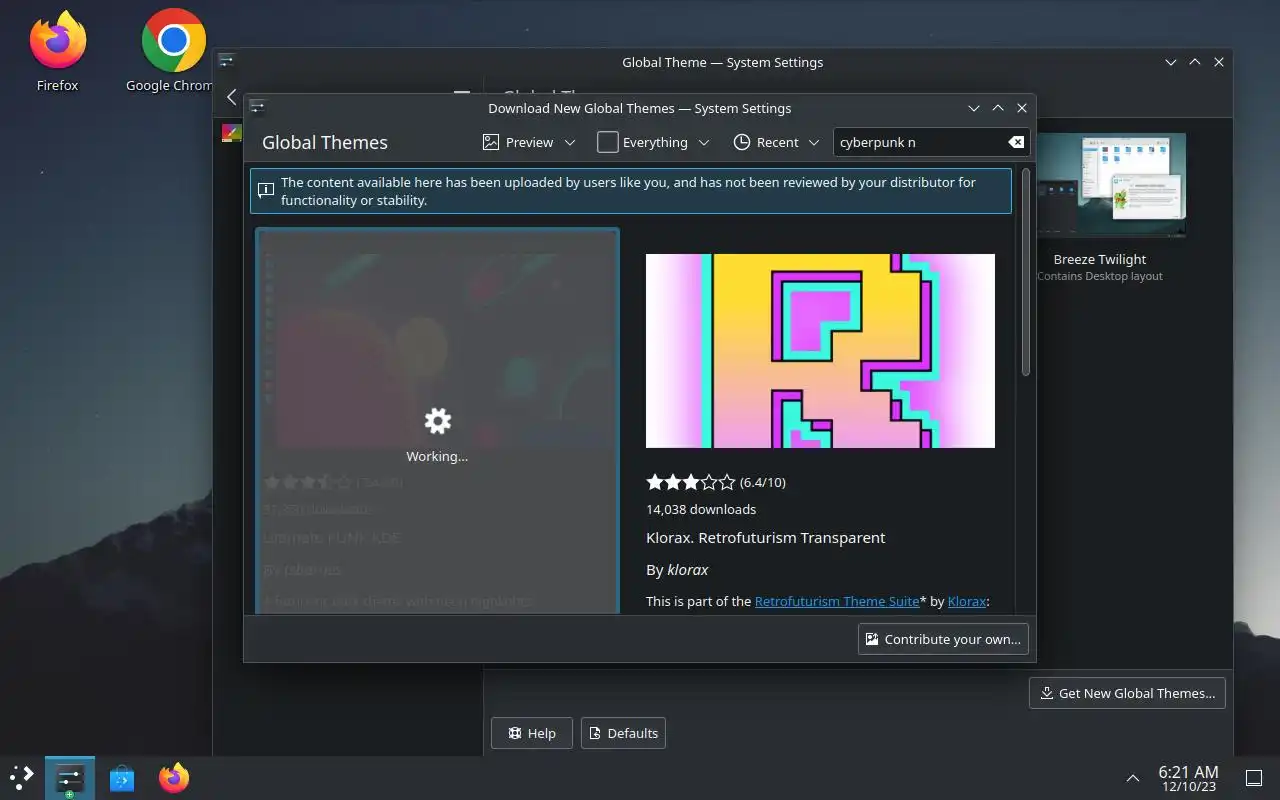This screenshot has height=800, width=1280.
Task: Click the info icon in the warning banner
Action: pos(266,190)
